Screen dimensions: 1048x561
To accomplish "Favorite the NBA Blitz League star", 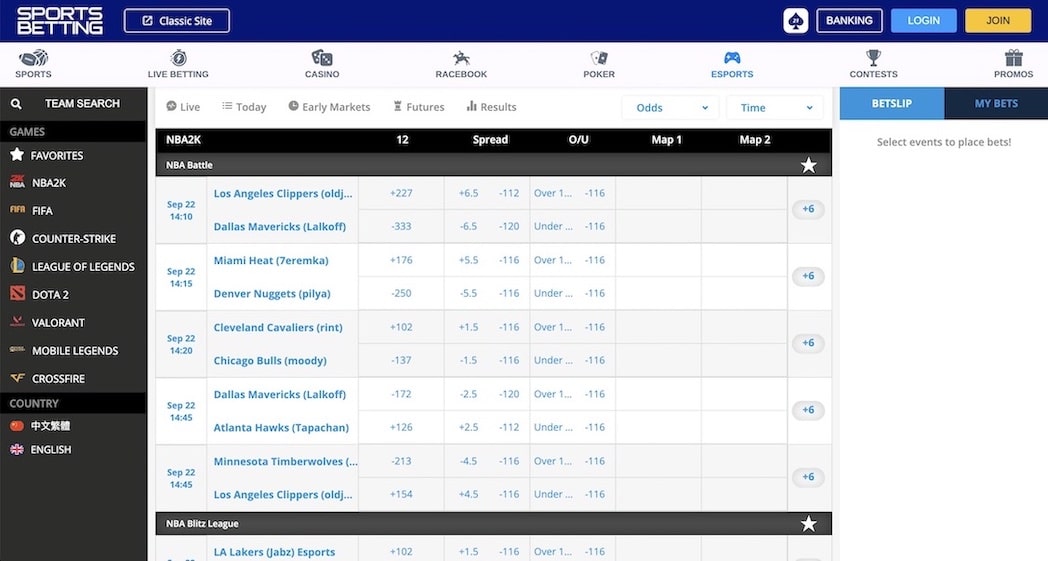I will tap(809, 524).
